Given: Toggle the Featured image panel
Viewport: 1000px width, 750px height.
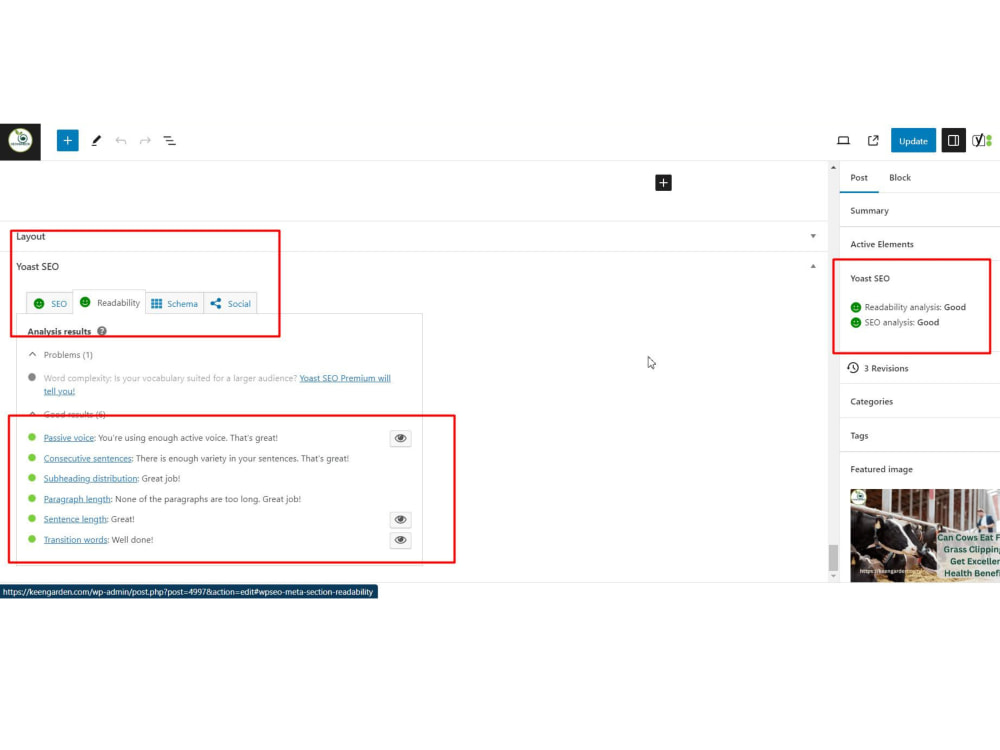Looking at the screenshot, I should point(920,469).
